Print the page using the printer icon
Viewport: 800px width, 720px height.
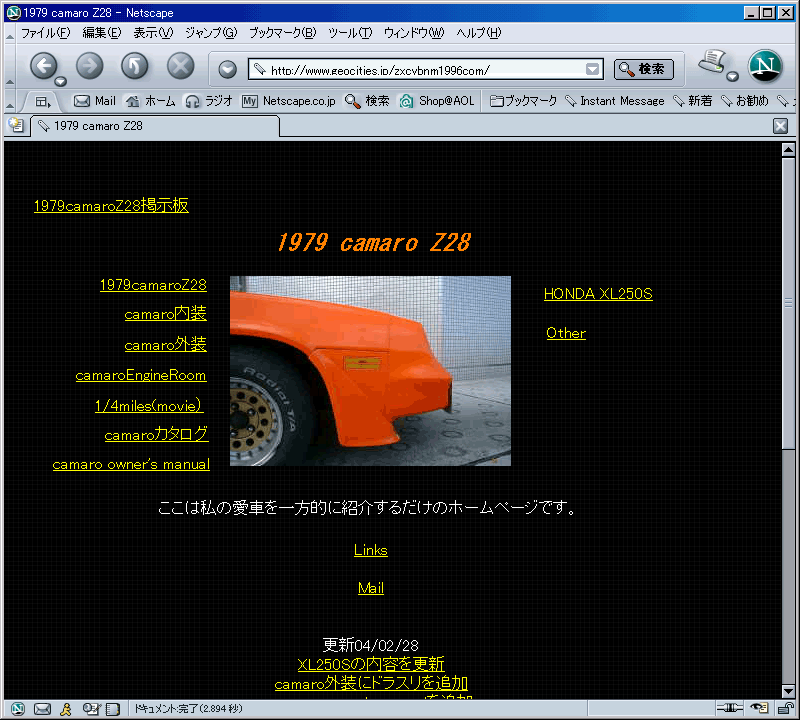[713, 62]
